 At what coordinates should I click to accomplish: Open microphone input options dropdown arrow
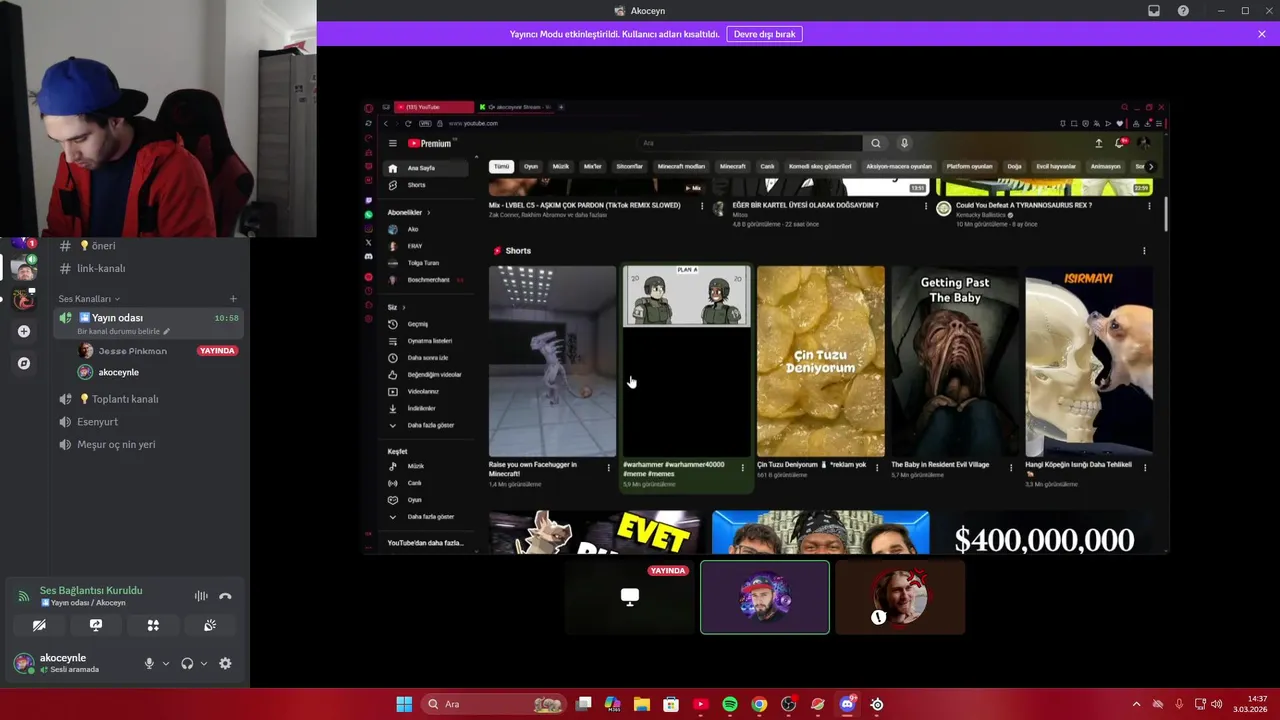166,663
